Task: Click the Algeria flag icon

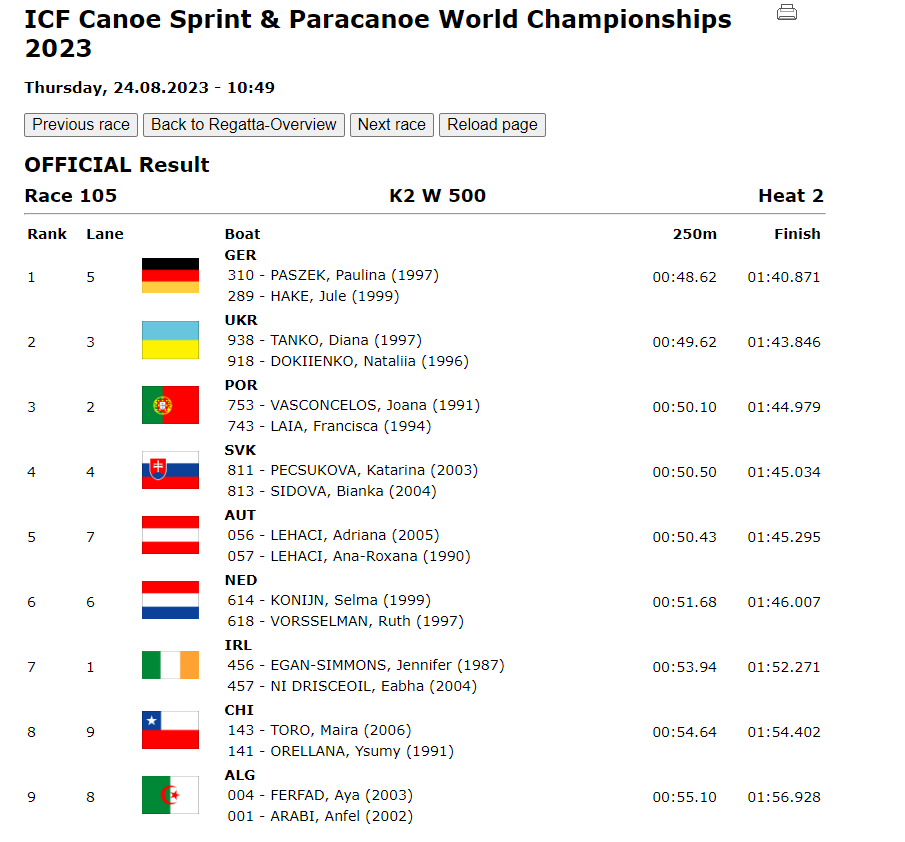Action: [x=170, y=795]
